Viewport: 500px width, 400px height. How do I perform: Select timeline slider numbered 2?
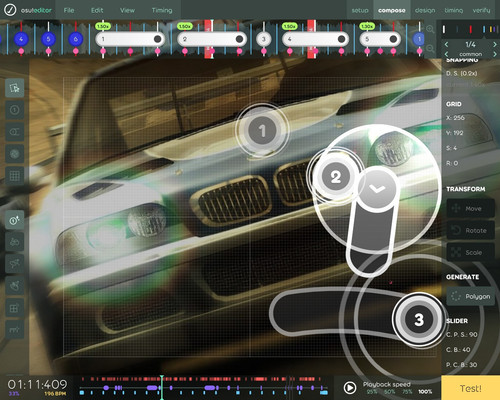pos(212,39)
